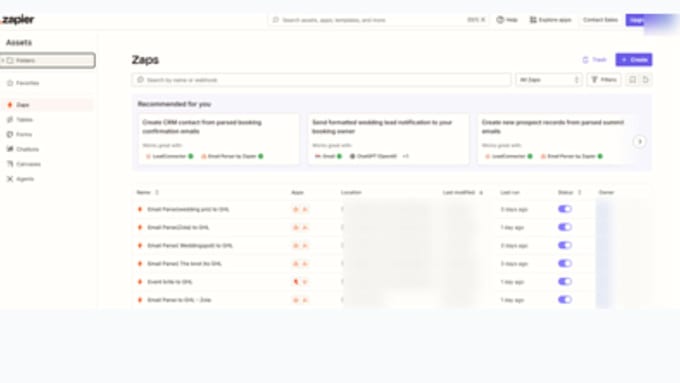The height and width of the screenshot is (383, 680).
Task: Open the Event to GHL Zap
Action: tap(170, 282)
